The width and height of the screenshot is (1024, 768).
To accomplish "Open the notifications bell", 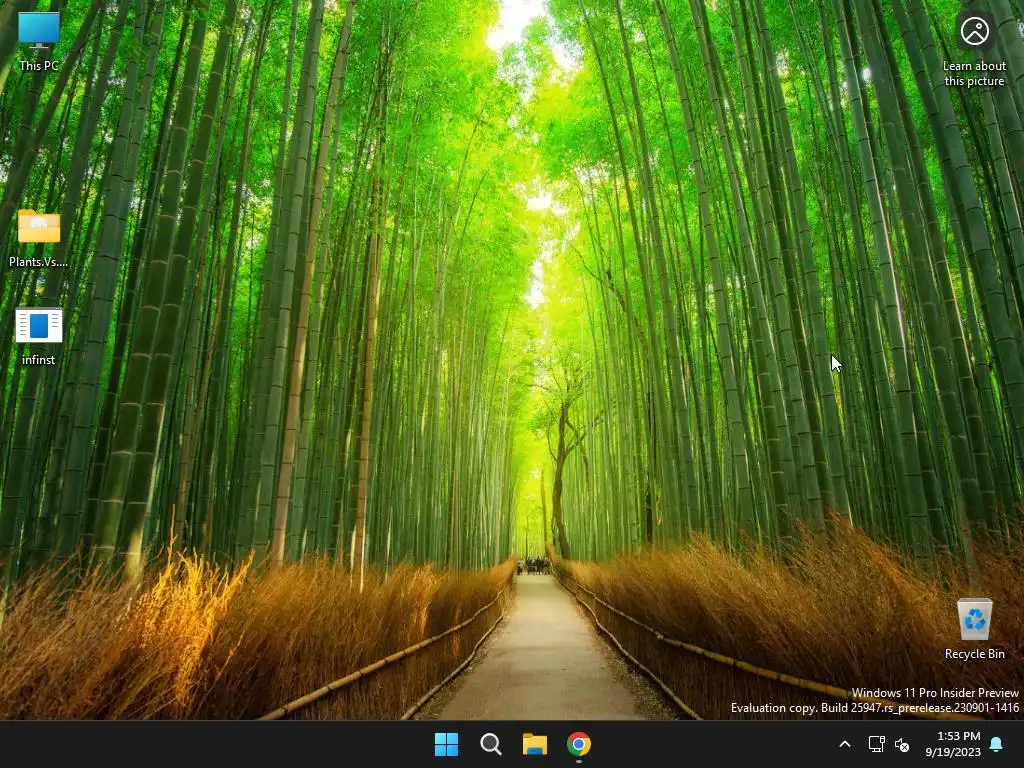I will [997, 744].
